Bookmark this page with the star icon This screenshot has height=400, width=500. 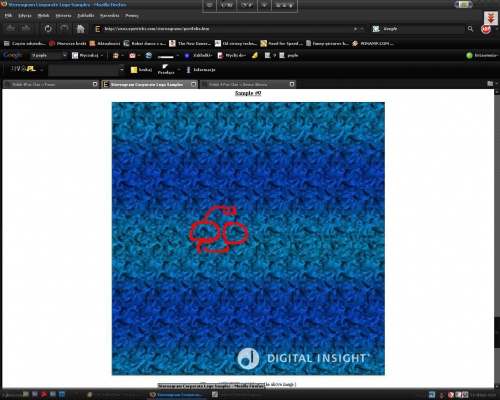pyautogui.click(x=355, y=29)
